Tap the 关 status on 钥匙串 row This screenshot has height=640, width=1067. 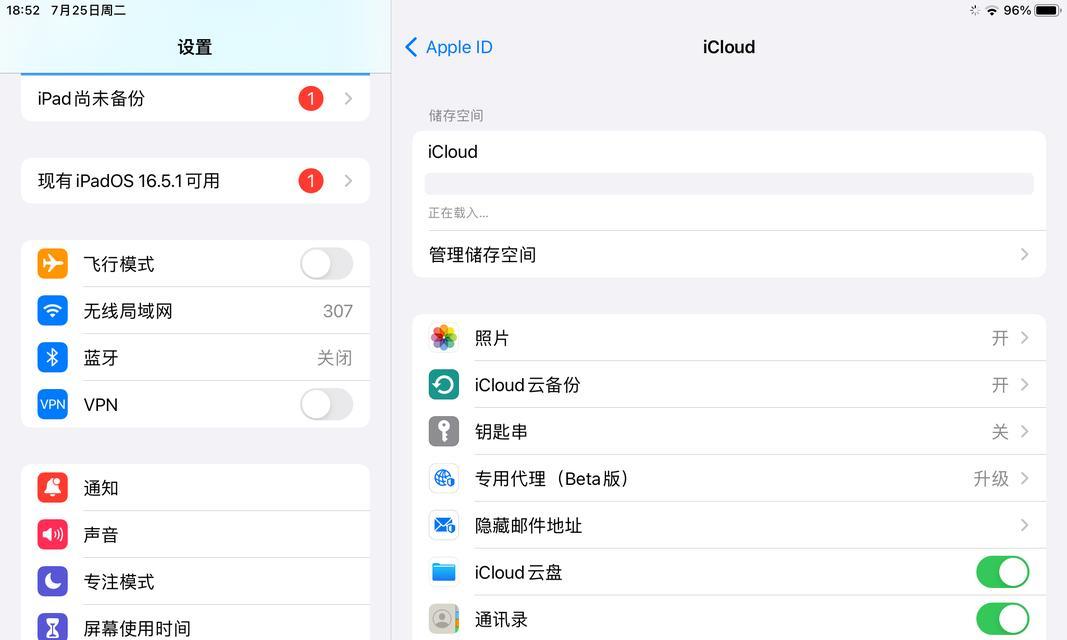(x=1000, y=432)
